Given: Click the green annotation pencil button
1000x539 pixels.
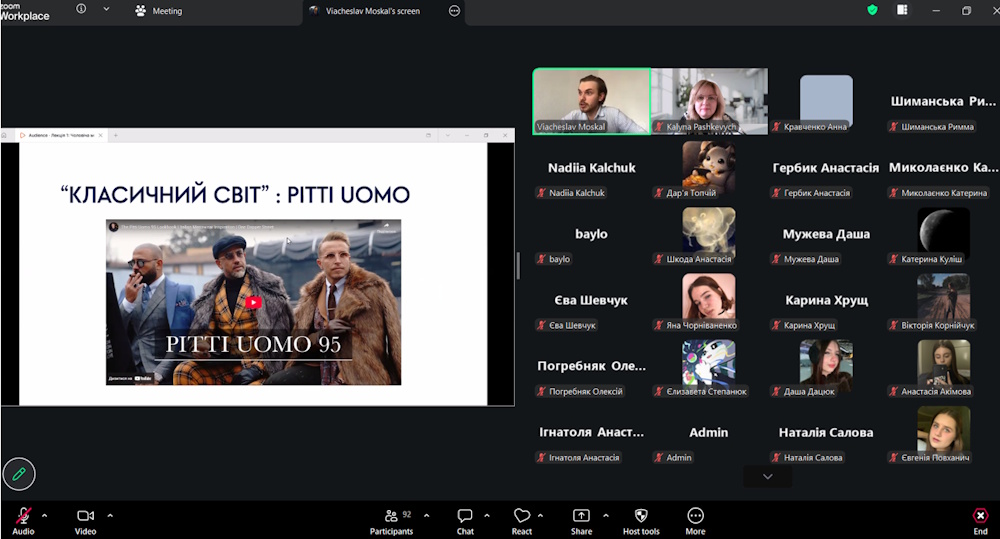Looking at the screenshot, I should tap(19, 473).
